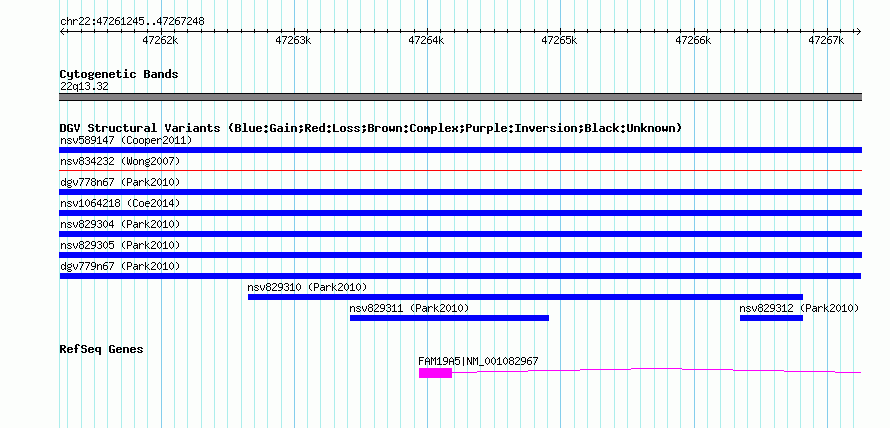Click the RefSeq Genes track title

pyautogui.click(x=102, y=349)
